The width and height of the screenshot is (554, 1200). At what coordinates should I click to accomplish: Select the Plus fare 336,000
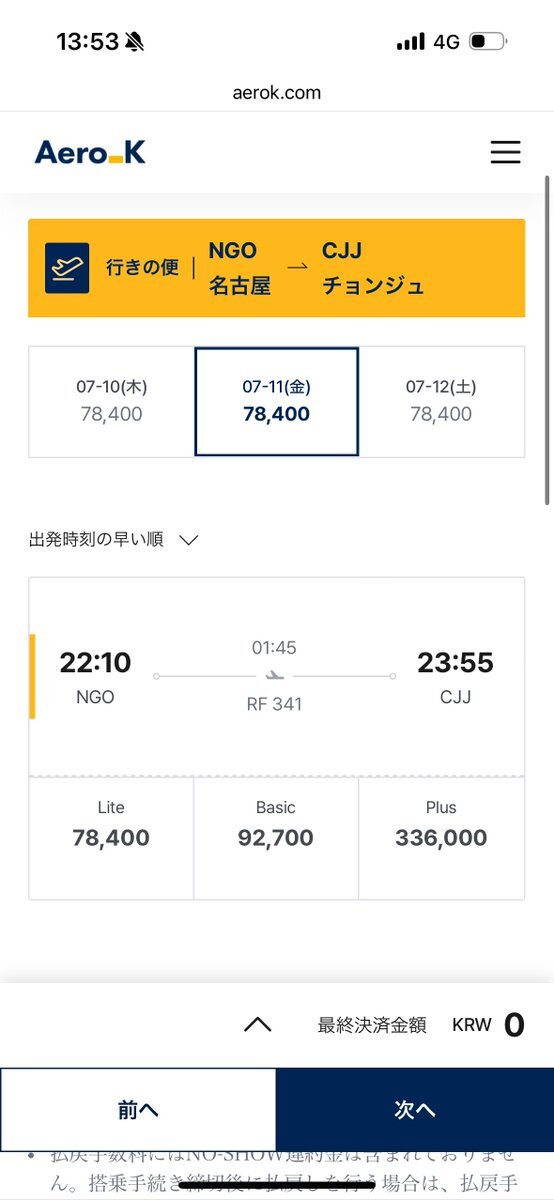tap(441, 839)
